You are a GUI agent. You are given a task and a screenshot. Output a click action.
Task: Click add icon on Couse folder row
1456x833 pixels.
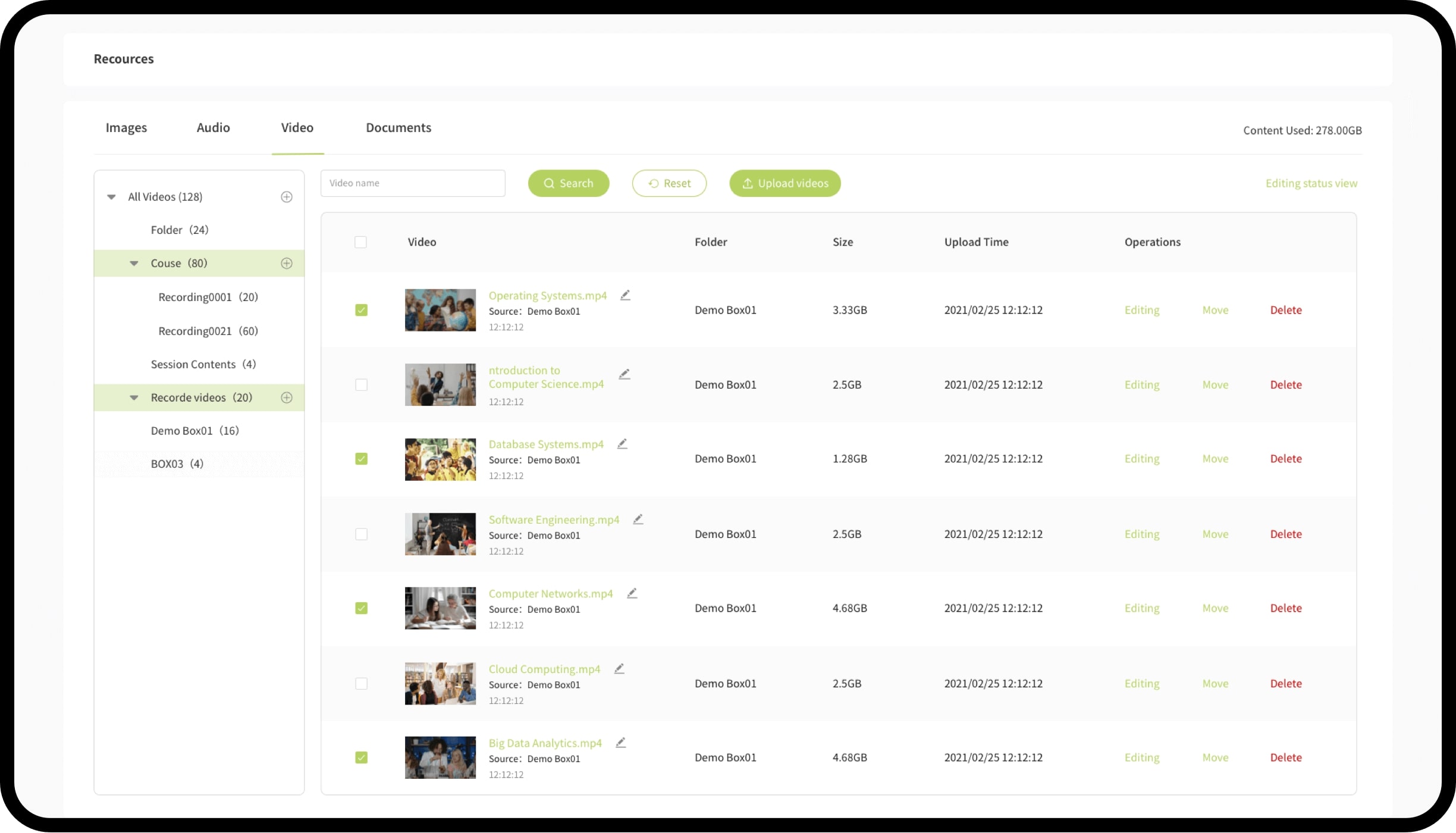pyautogui.click(x=287, y=263)
